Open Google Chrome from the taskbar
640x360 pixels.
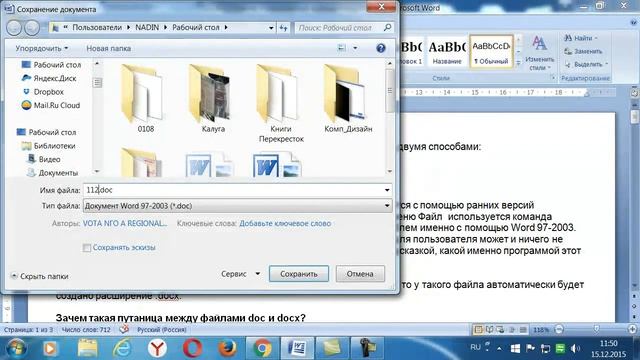262,348
